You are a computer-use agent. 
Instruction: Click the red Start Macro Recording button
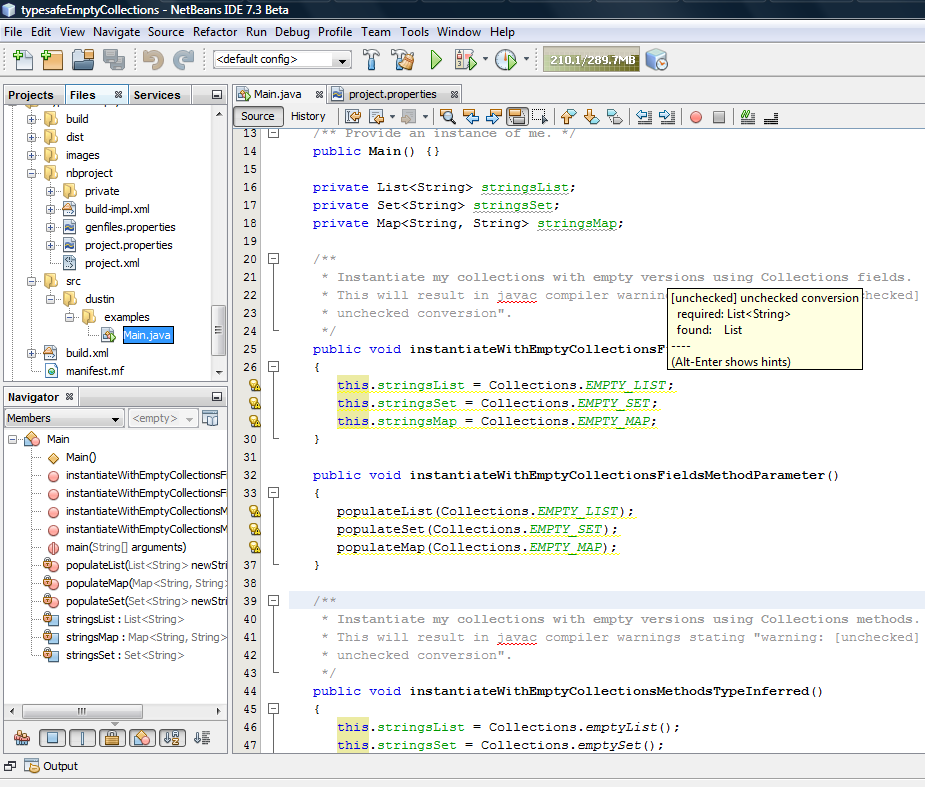tap(696, 117)
